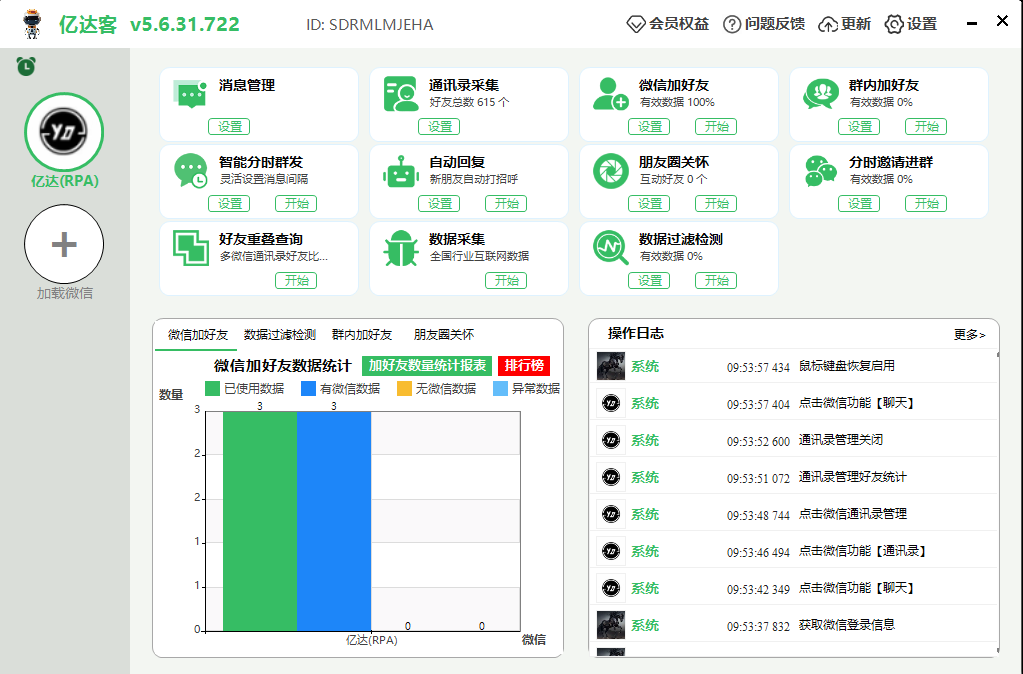Click the green 已使用数据 legend swatch
The image size is (1023, 674).
point(212,389)
